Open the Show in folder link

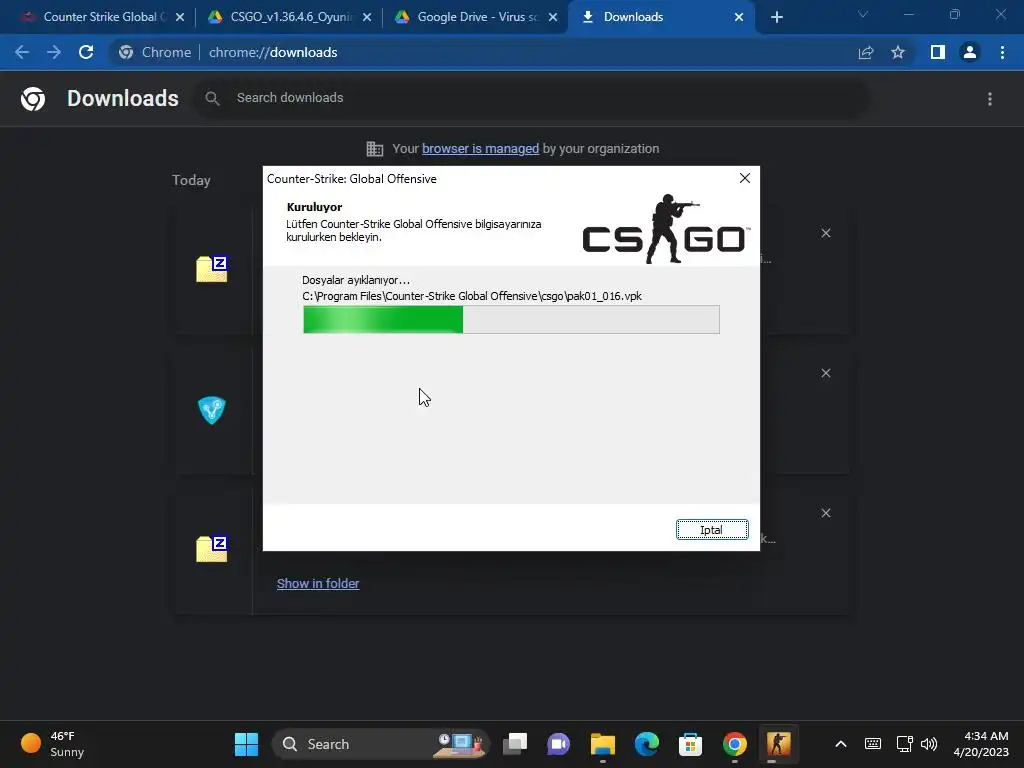[318, 584]
